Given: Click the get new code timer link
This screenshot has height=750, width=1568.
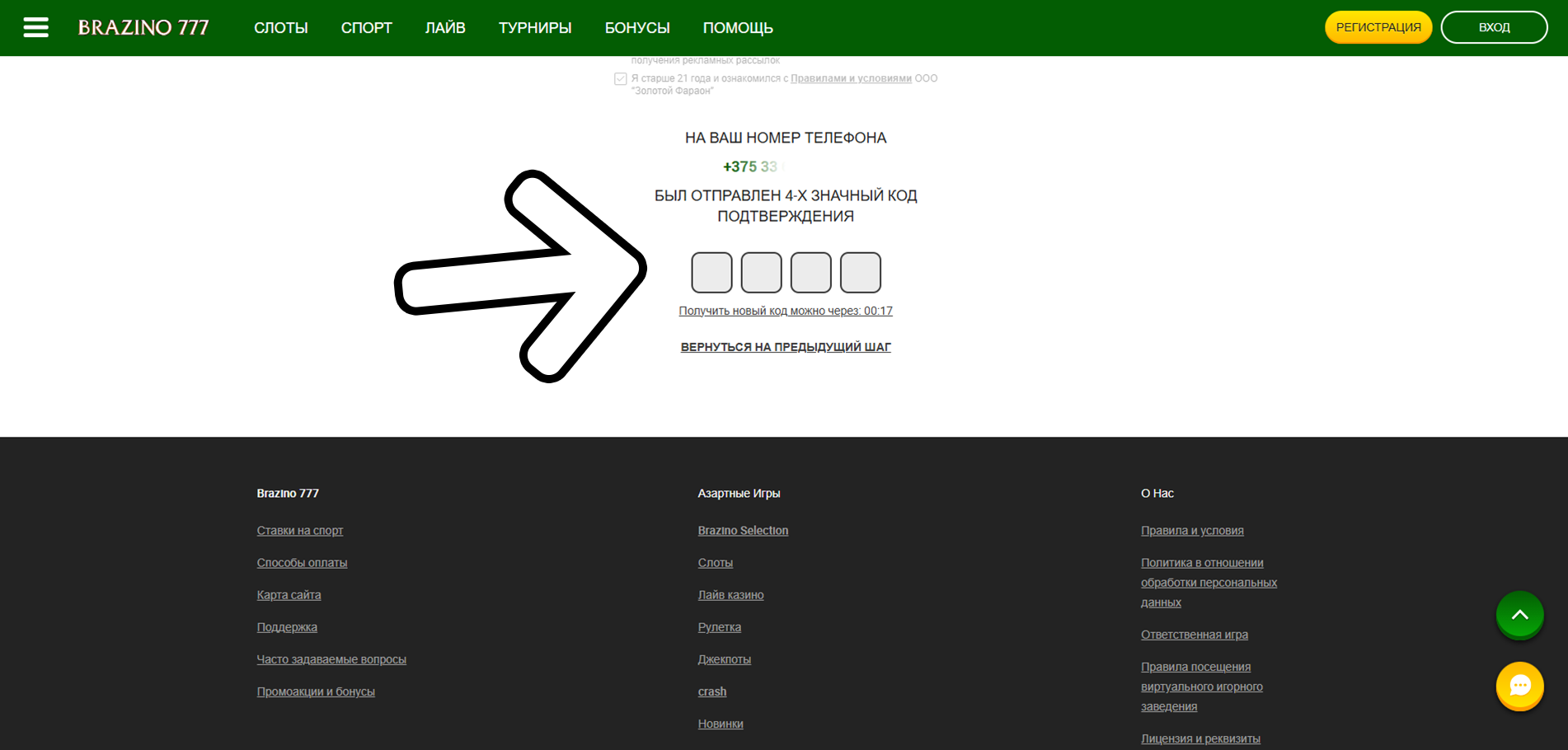Looking at the screenshot, I should tap(785, 311).
